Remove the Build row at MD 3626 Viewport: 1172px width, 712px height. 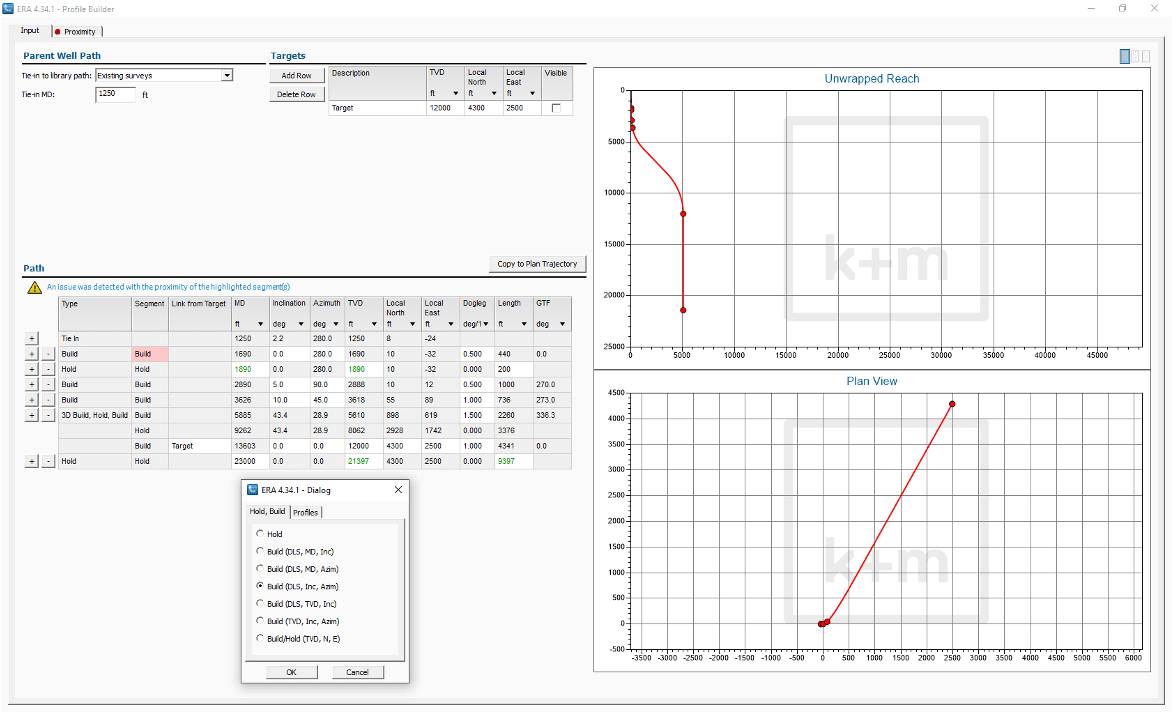[x=48, y=400]
